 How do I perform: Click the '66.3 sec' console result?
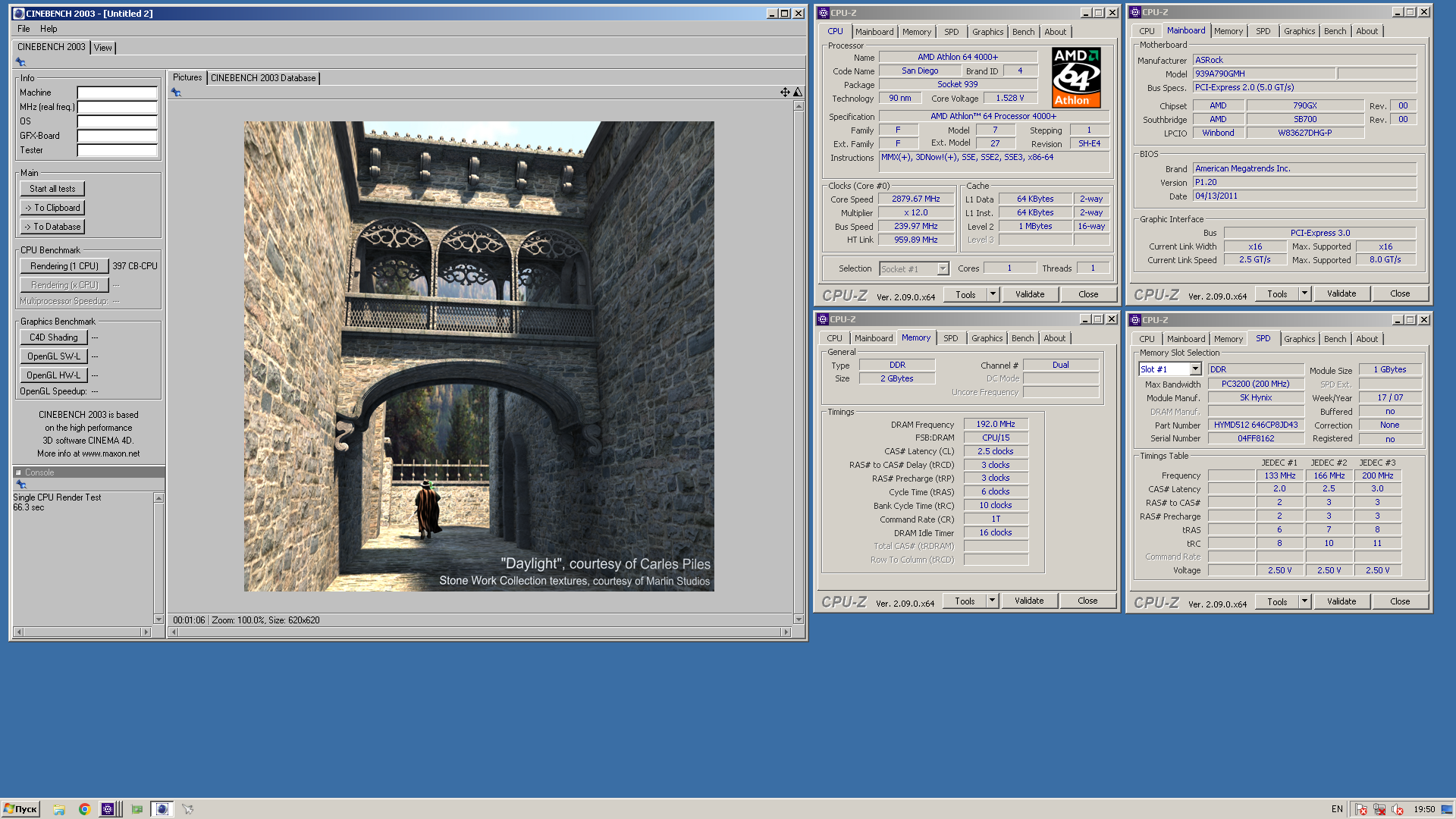point(29,507)
